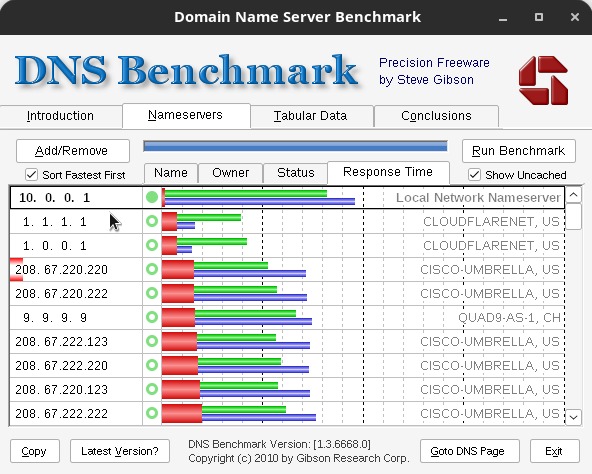
Task: Select the 208.67.220.220 address
Action: [62, 270]
